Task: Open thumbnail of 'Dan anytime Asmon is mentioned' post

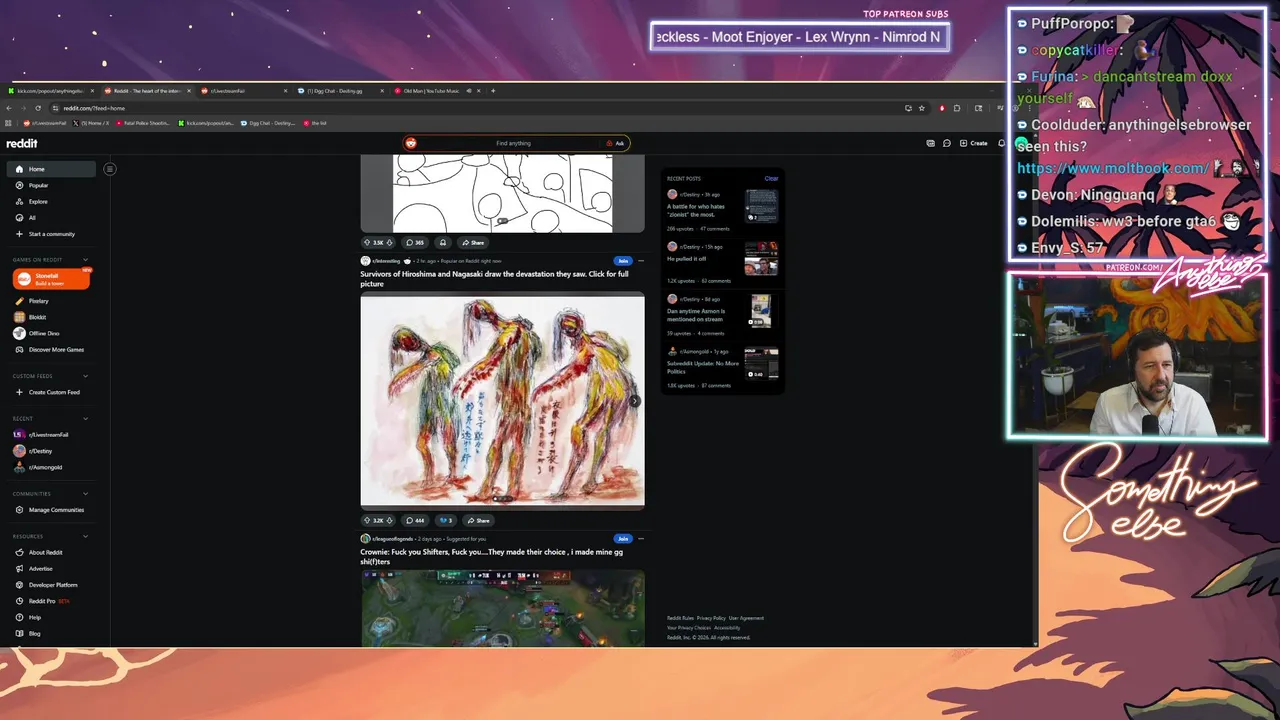Action: coord(761,311)
